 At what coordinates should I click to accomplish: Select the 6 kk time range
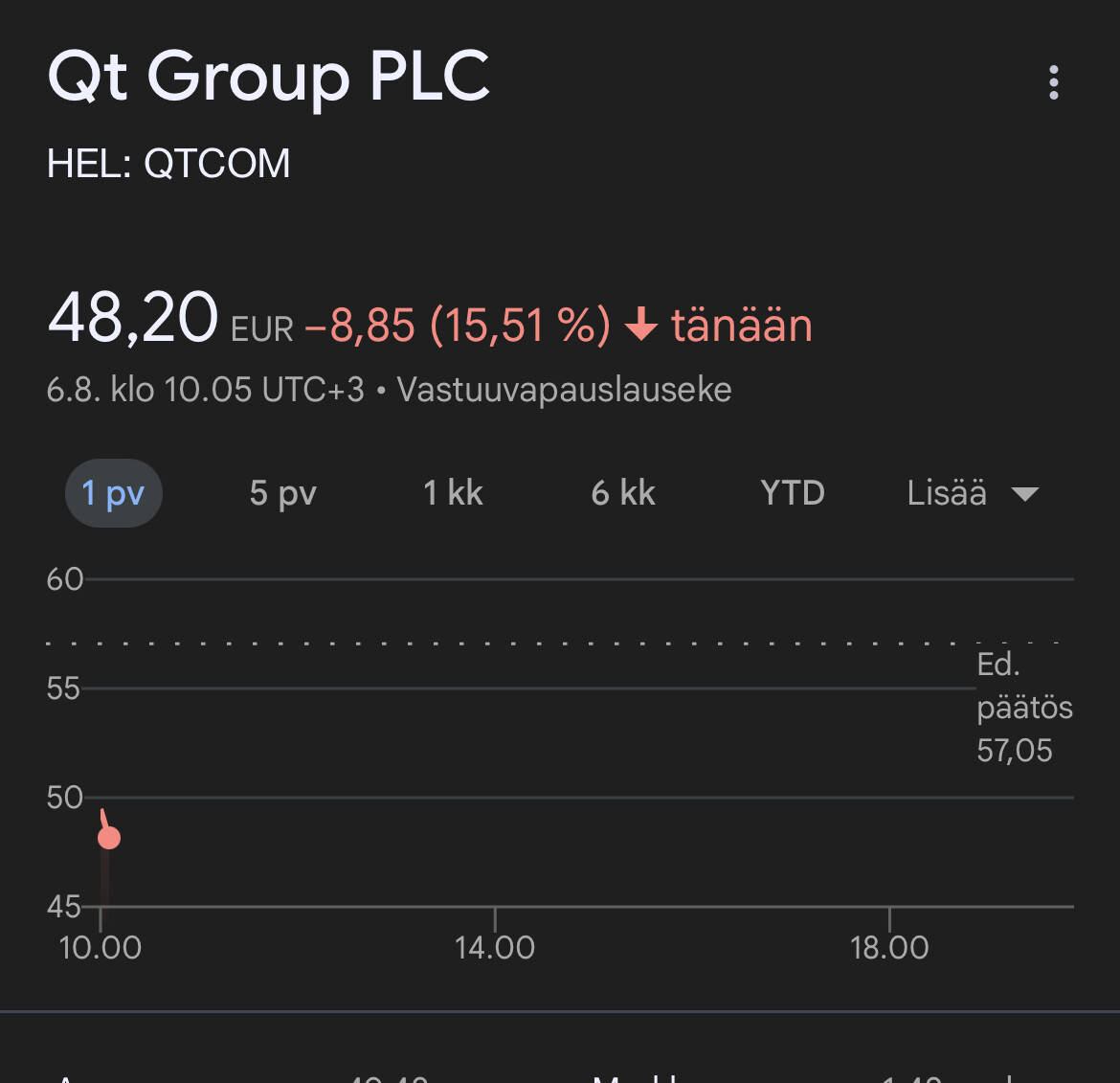click(x=623, y=493)
